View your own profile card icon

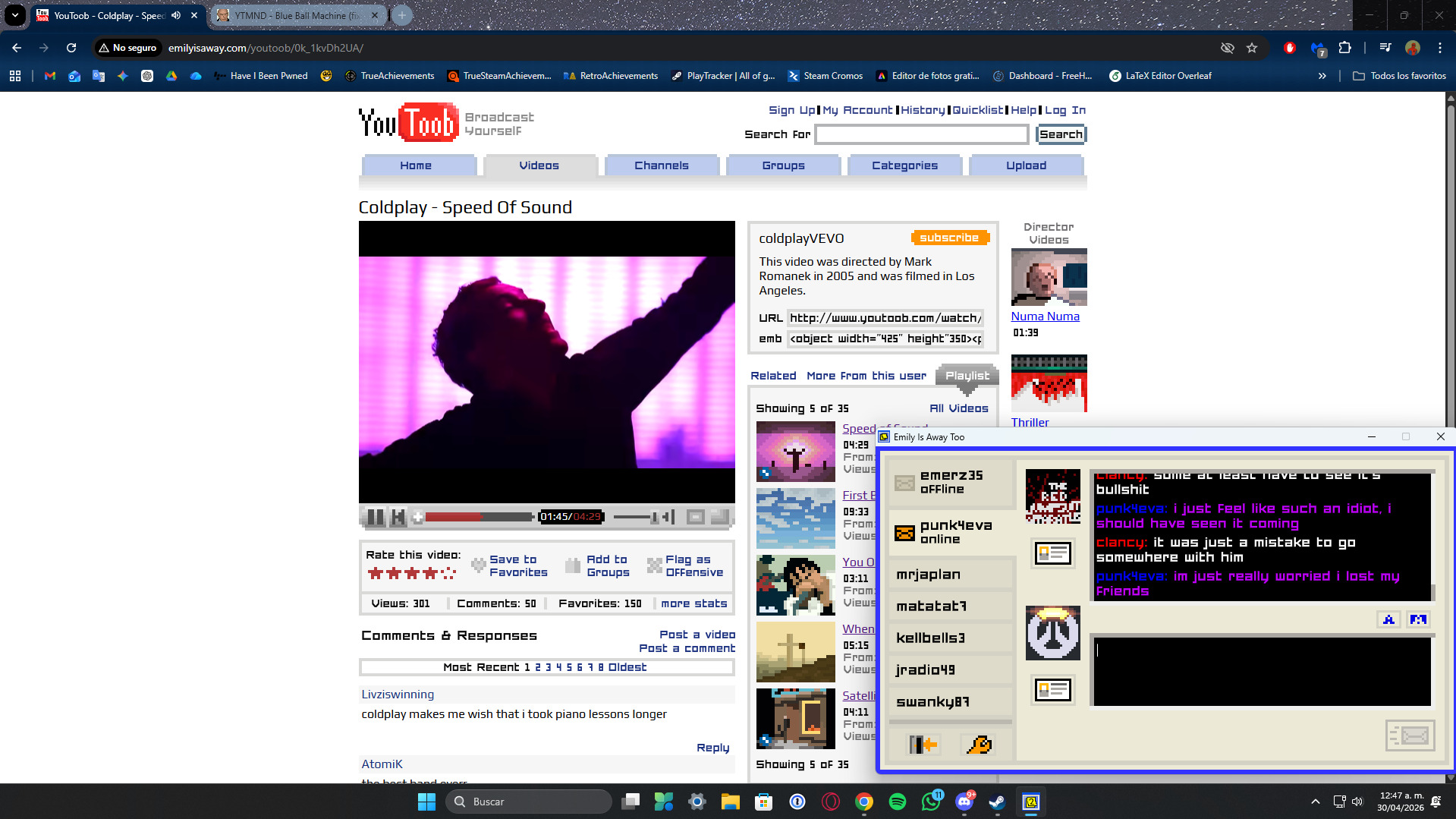[x=1053, y=690]
